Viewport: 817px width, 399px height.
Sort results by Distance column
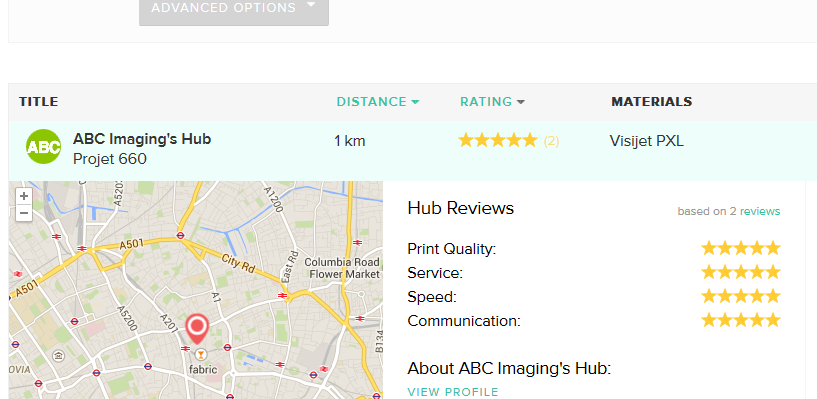378,102
